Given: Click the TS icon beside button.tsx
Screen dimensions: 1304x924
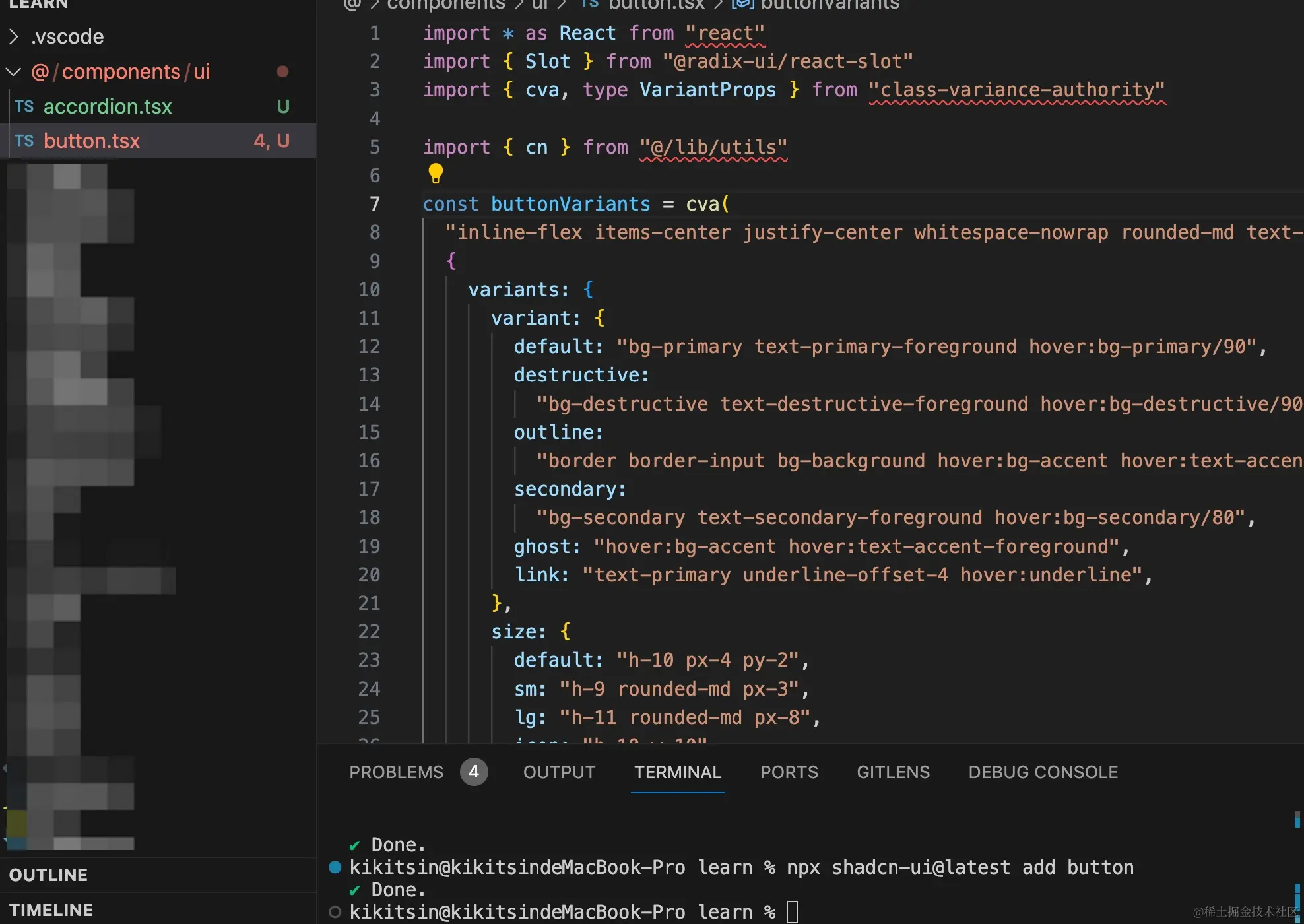Looking at the screenshot, I should click(x=24, y=141).
